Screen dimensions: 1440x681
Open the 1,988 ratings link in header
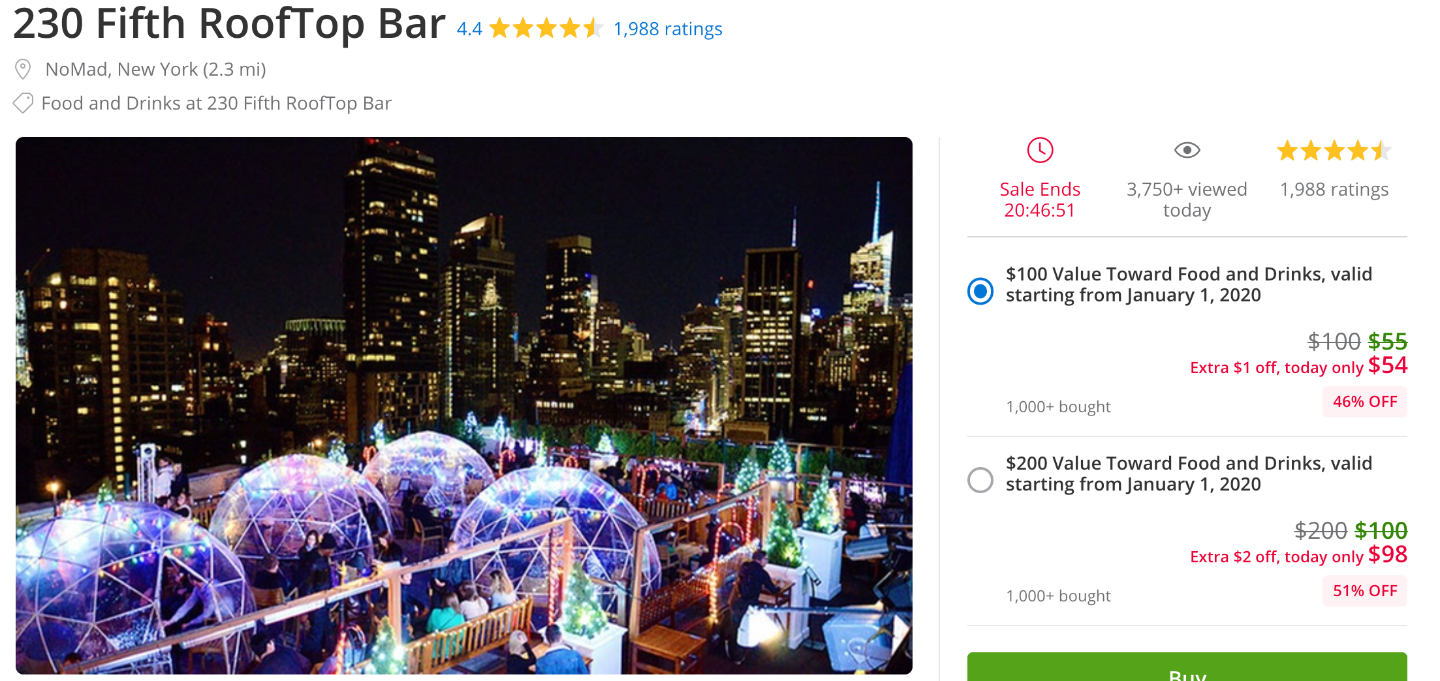point(668,29)
